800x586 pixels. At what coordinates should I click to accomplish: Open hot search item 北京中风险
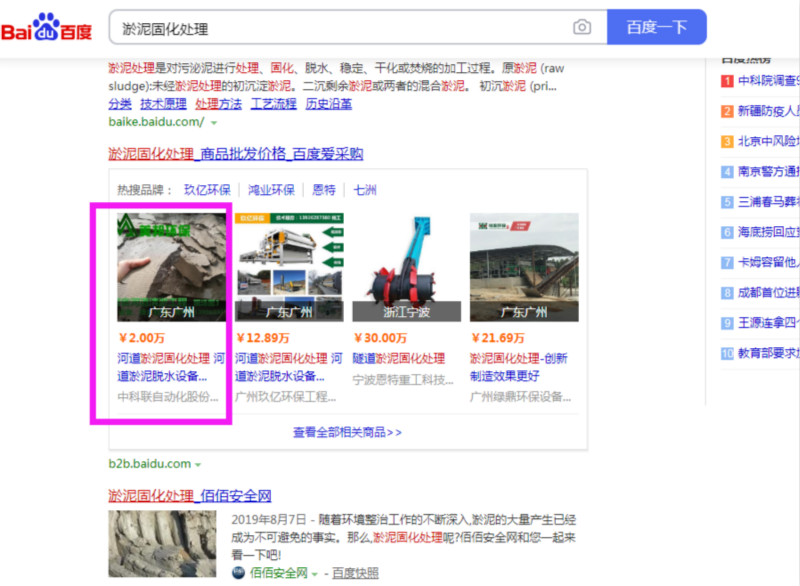[x=768, y=141]
